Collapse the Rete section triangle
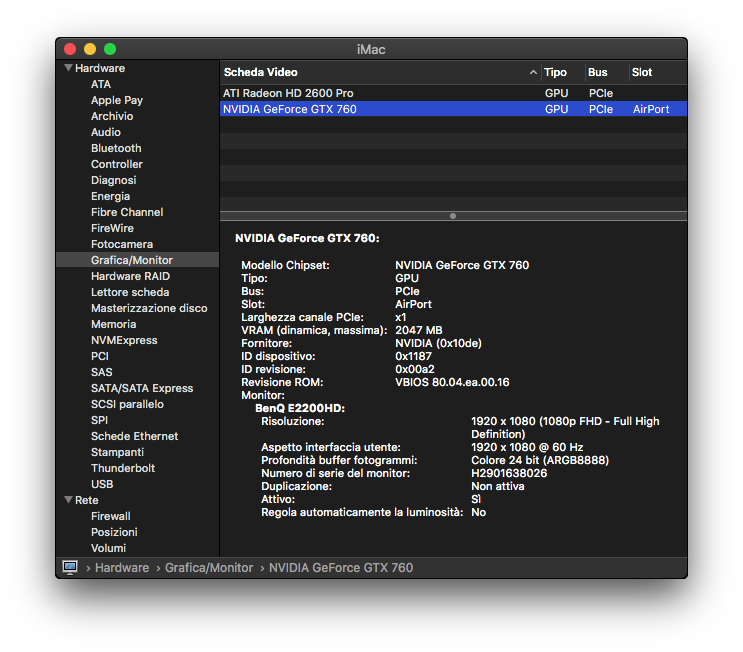743x652 pixels. [68, 500]
